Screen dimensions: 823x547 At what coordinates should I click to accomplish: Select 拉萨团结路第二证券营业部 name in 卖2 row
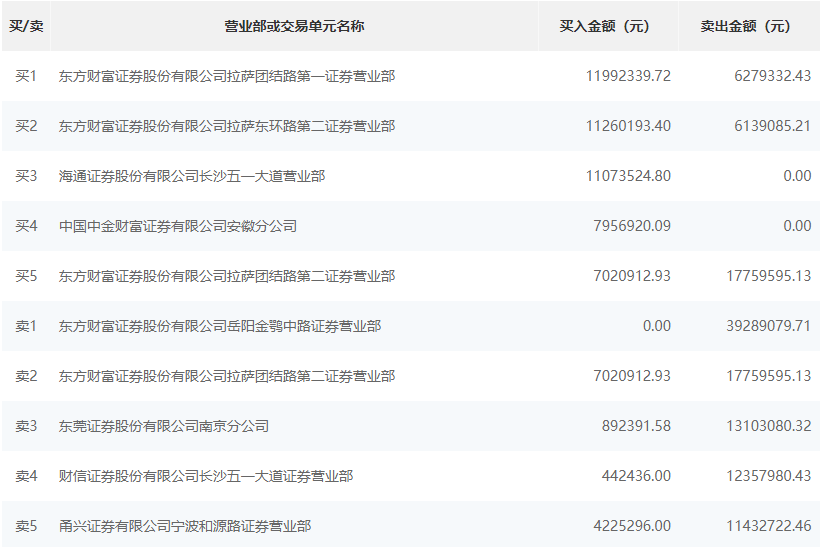coord(227,376)
